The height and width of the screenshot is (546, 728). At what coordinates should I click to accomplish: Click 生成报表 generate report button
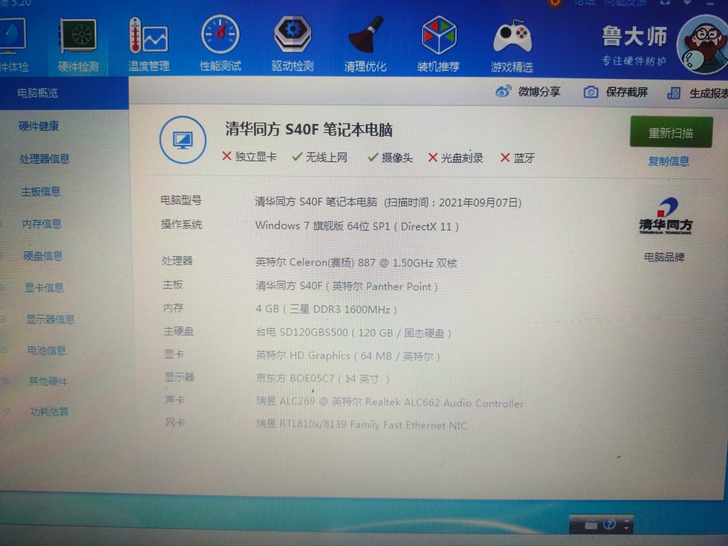pos(708,93)
